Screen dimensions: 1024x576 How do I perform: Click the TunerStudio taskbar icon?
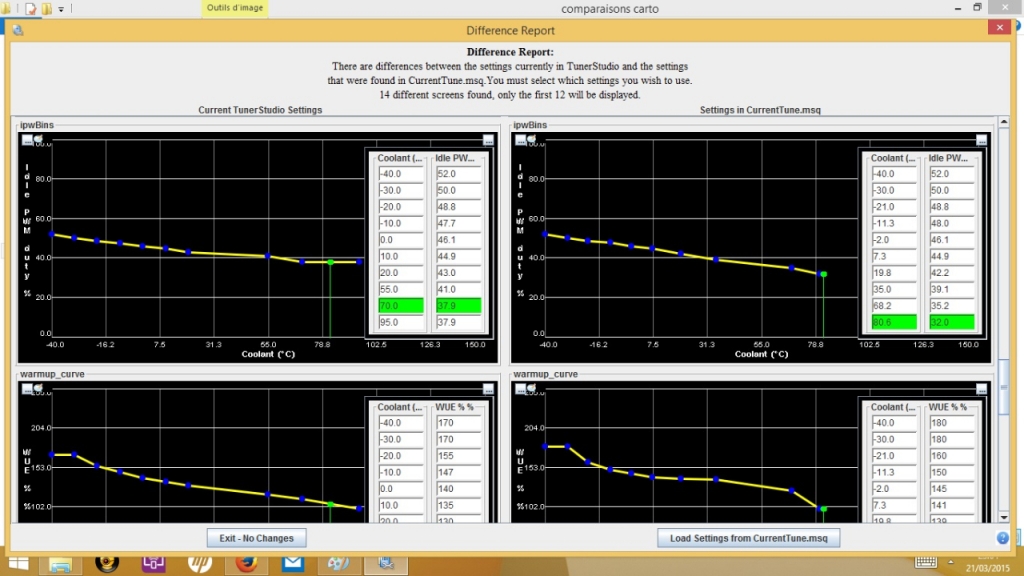click(x=386, y=563)
